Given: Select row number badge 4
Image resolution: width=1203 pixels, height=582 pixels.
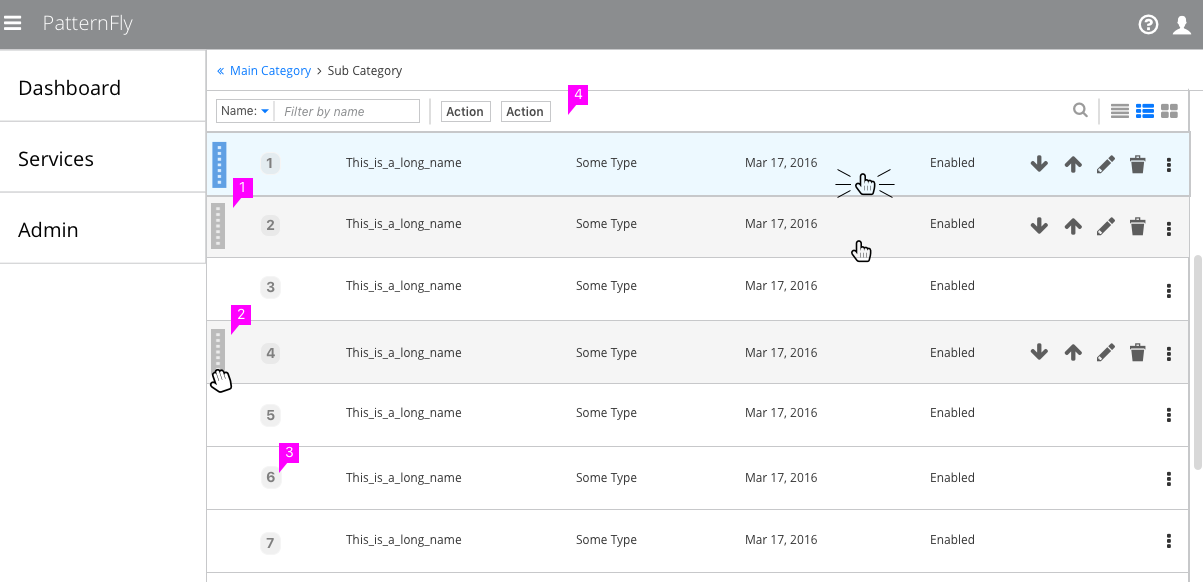Looking at the screenshot, I should pos(270,353).
